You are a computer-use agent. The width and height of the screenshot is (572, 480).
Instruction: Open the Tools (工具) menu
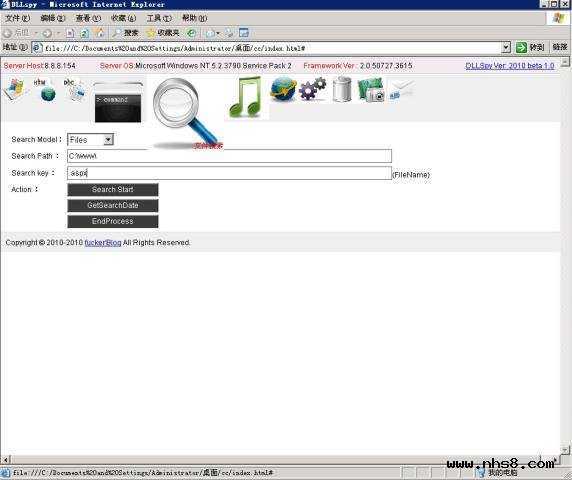[x=159, y=18]
